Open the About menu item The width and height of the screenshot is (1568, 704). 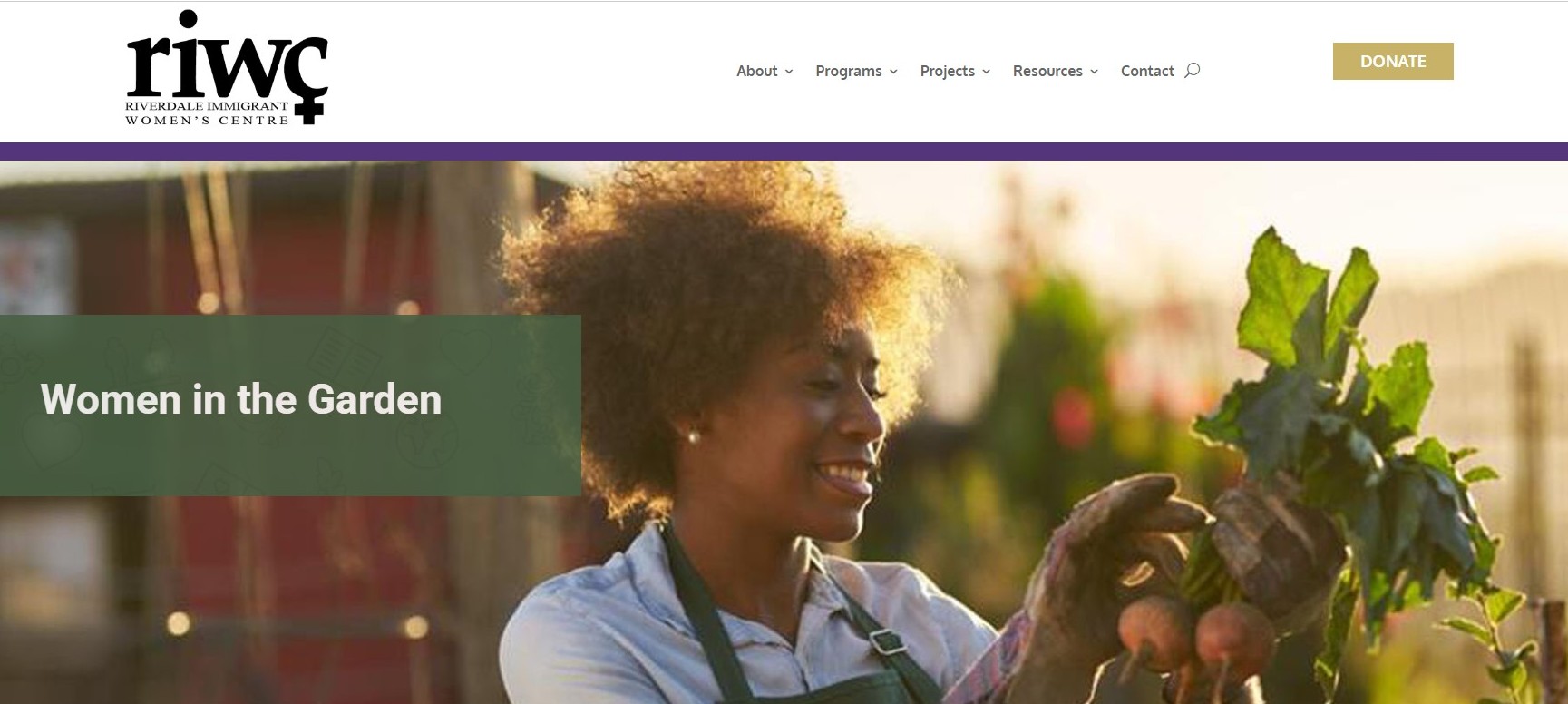[x=756, y=71]
